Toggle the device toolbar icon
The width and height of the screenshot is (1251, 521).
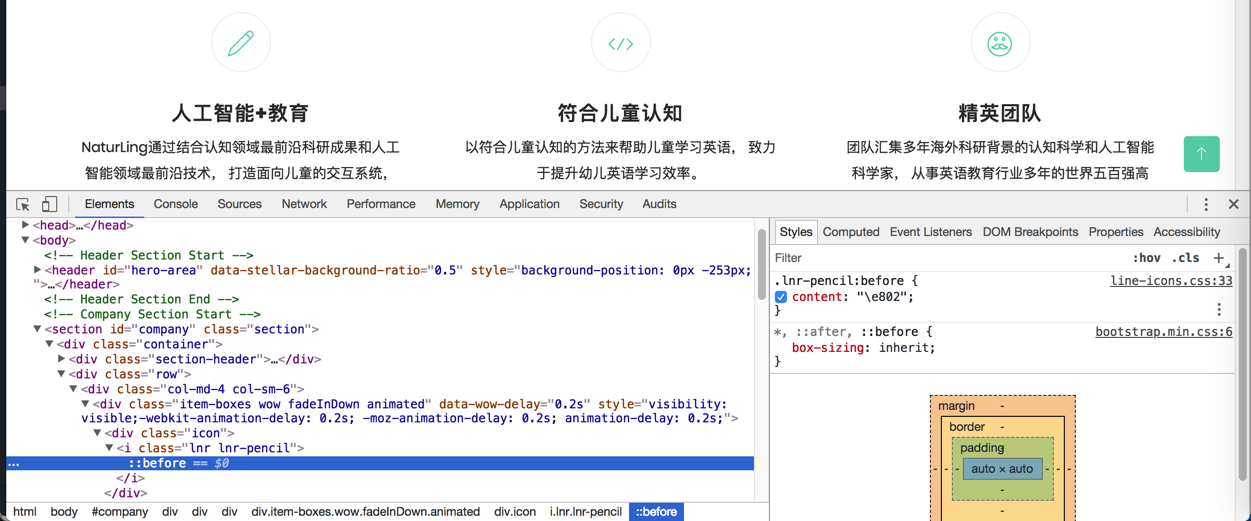coord(49,204)
